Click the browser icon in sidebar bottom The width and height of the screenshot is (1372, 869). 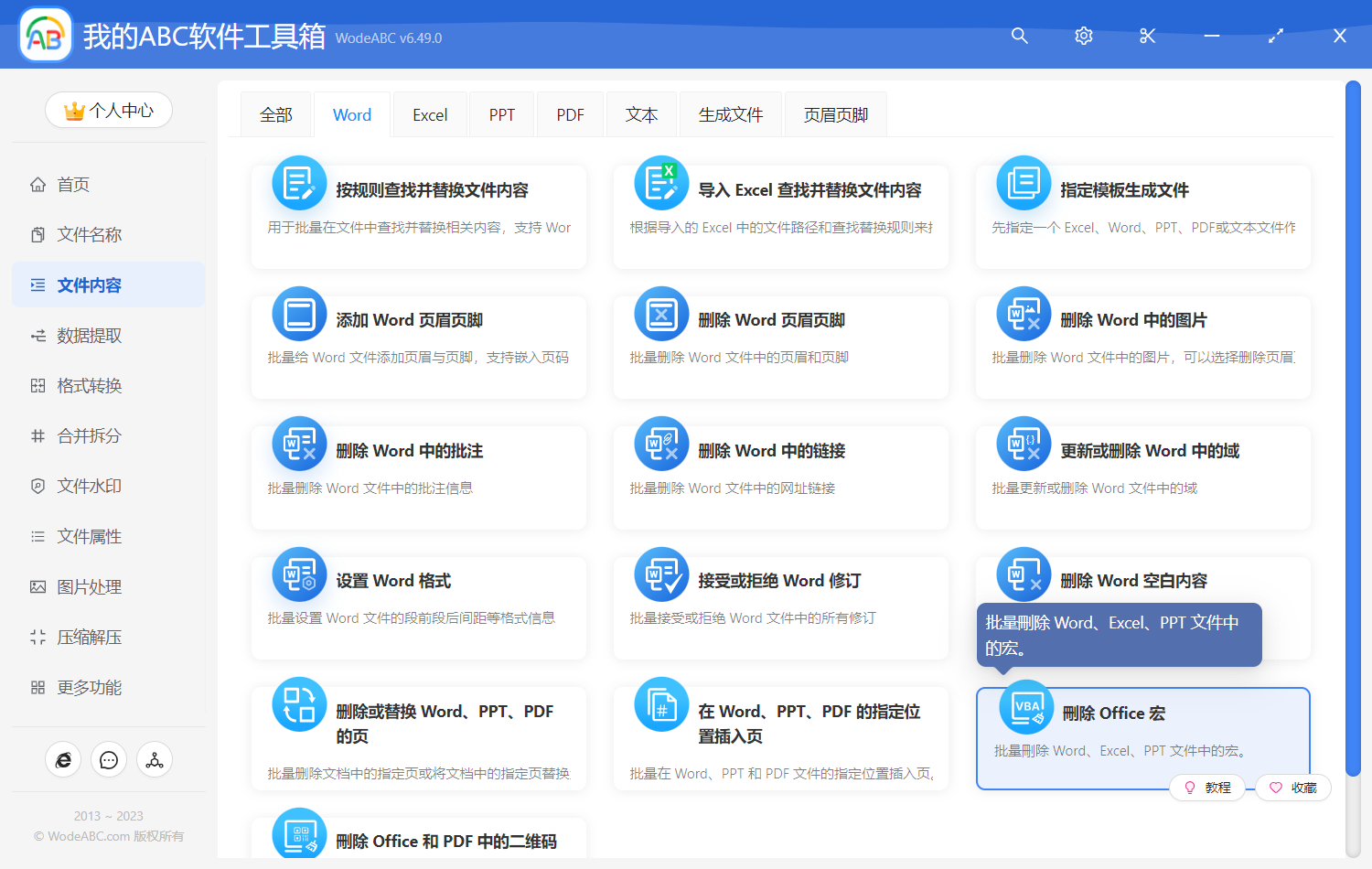(63, 760)
